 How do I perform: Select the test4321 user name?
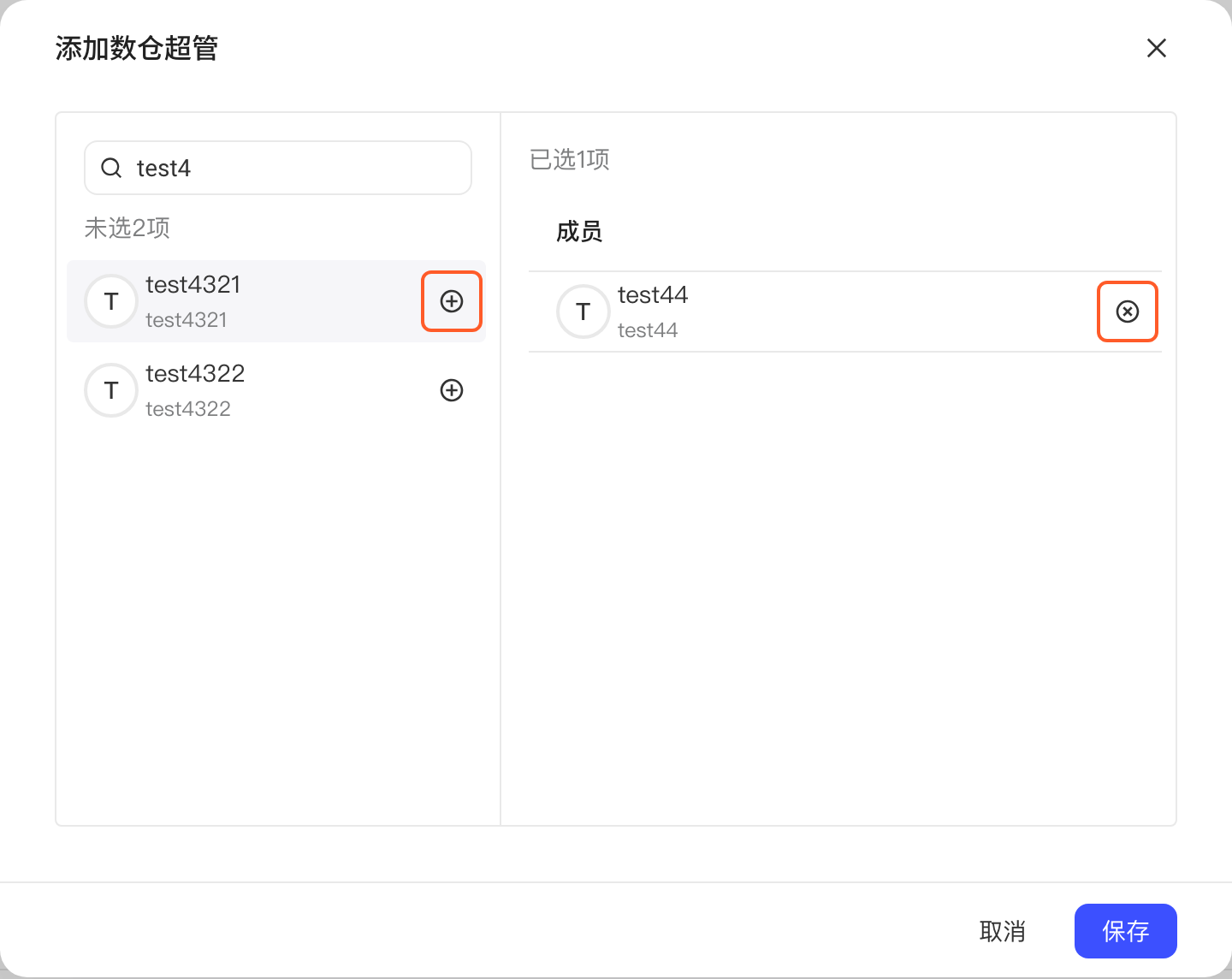coord(193,284)
